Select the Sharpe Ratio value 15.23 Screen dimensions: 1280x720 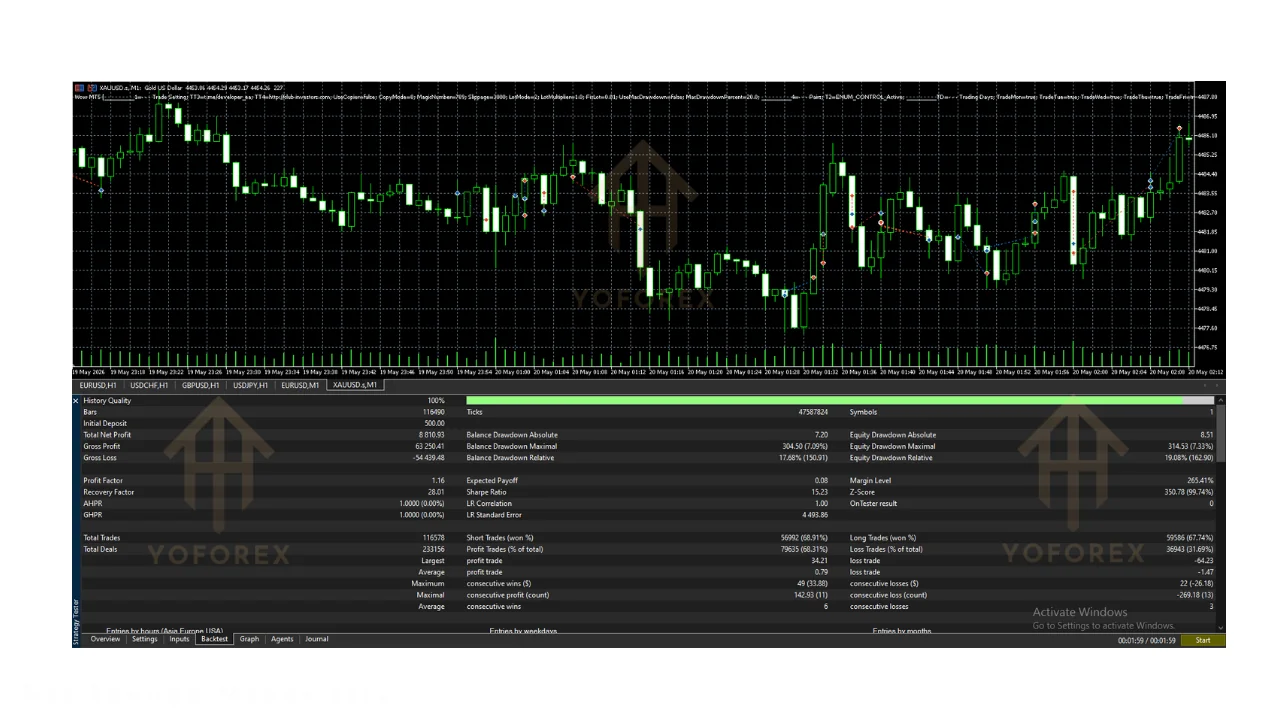pyautogui.click(x=819, y=492)
